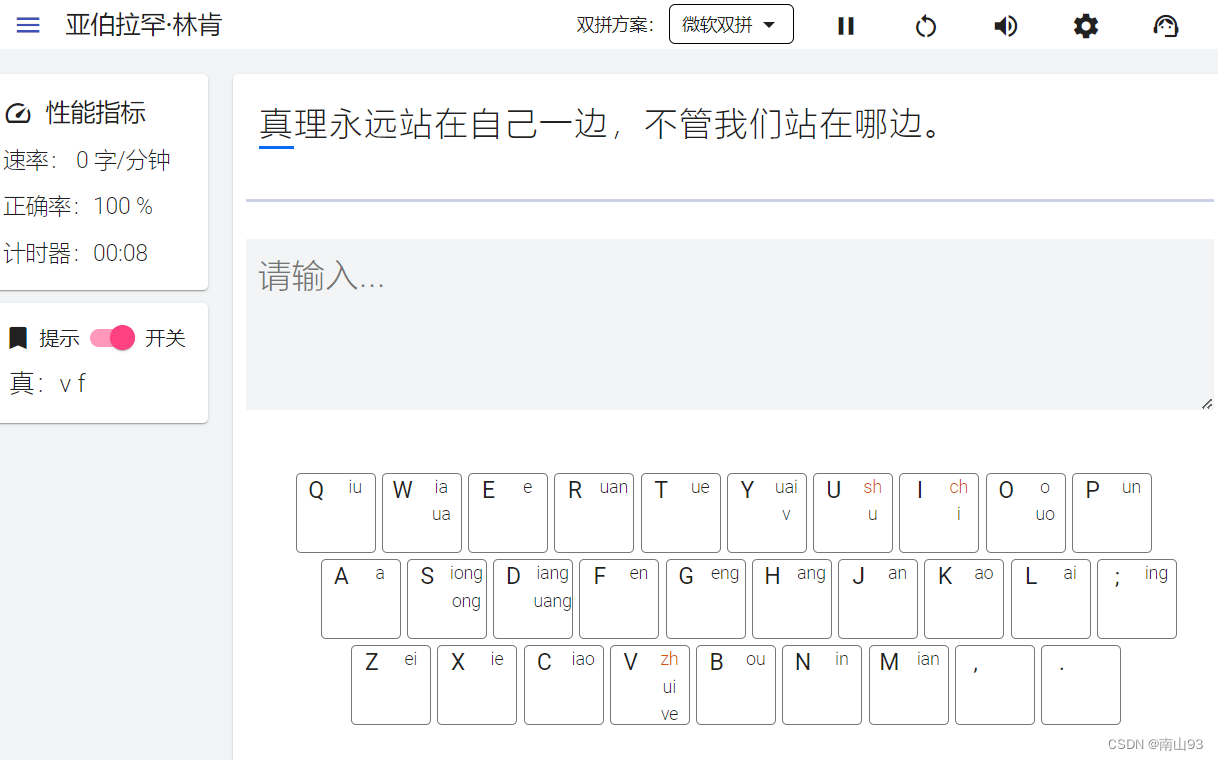Click the hint text 真: v f

click(x=47, y=384)
